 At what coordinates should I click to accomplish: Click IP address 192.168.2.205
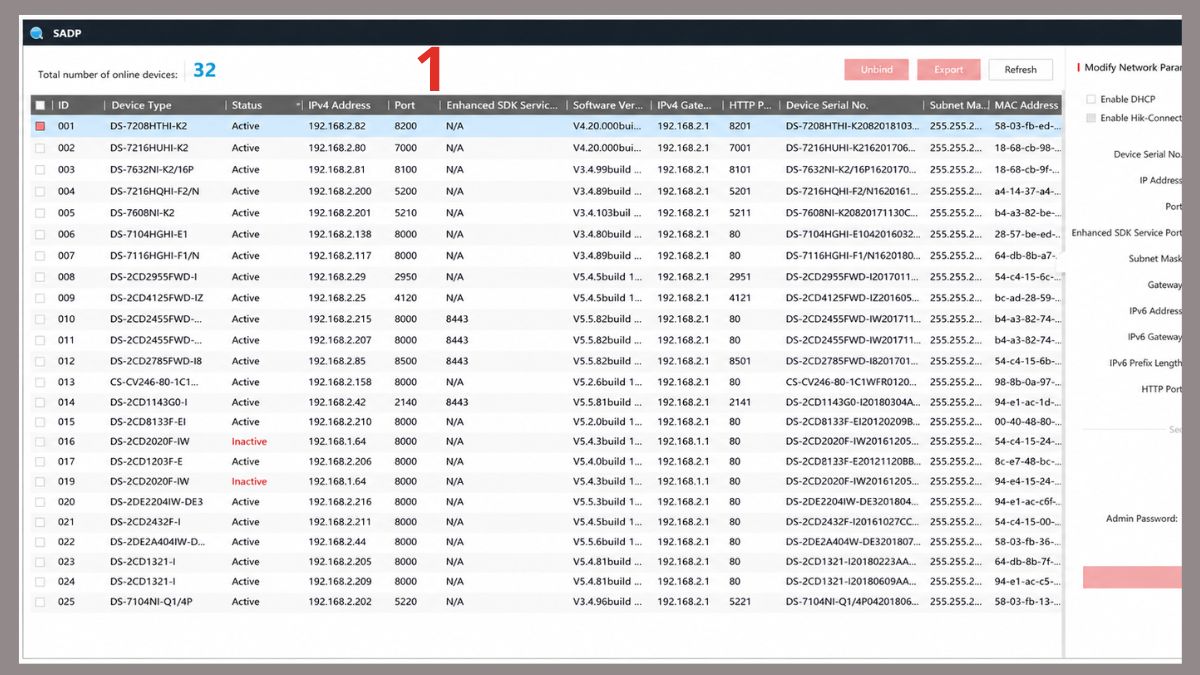pyautogui.click(x=340, y=562)
